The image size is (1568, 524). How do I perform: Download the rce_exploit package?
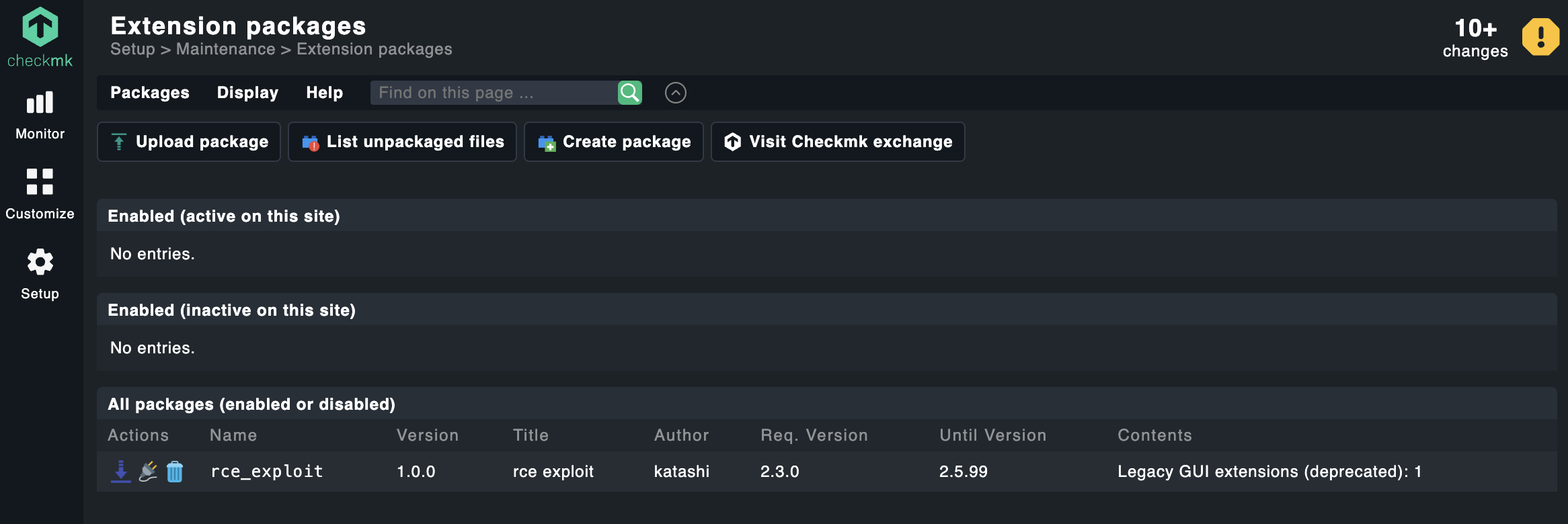(x=121, y=471)
